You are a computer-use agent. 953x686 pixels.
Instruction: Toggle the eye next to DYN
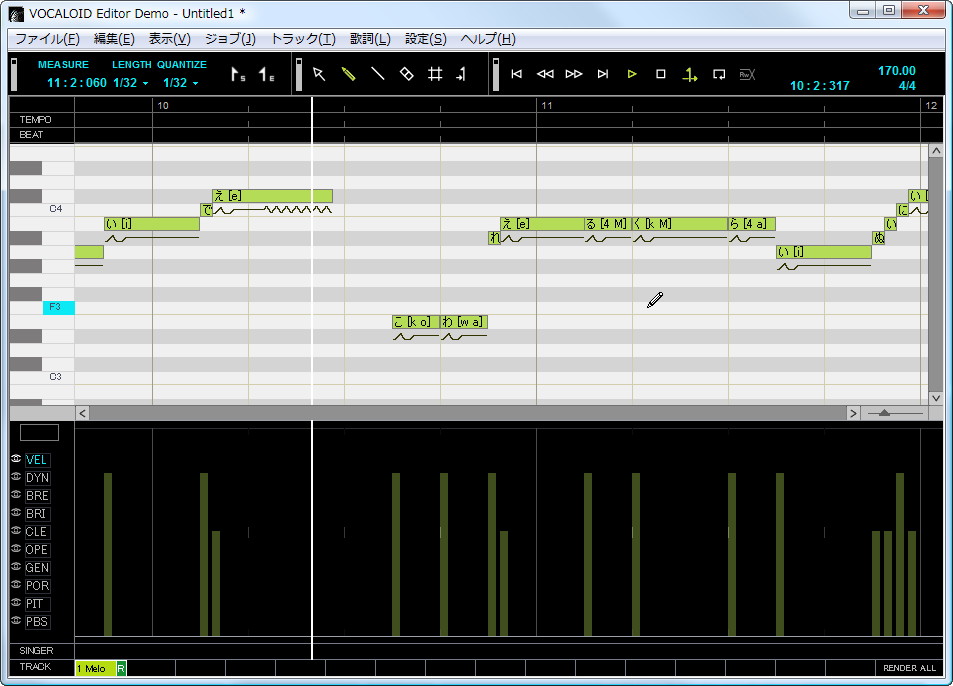click(16, 477)
